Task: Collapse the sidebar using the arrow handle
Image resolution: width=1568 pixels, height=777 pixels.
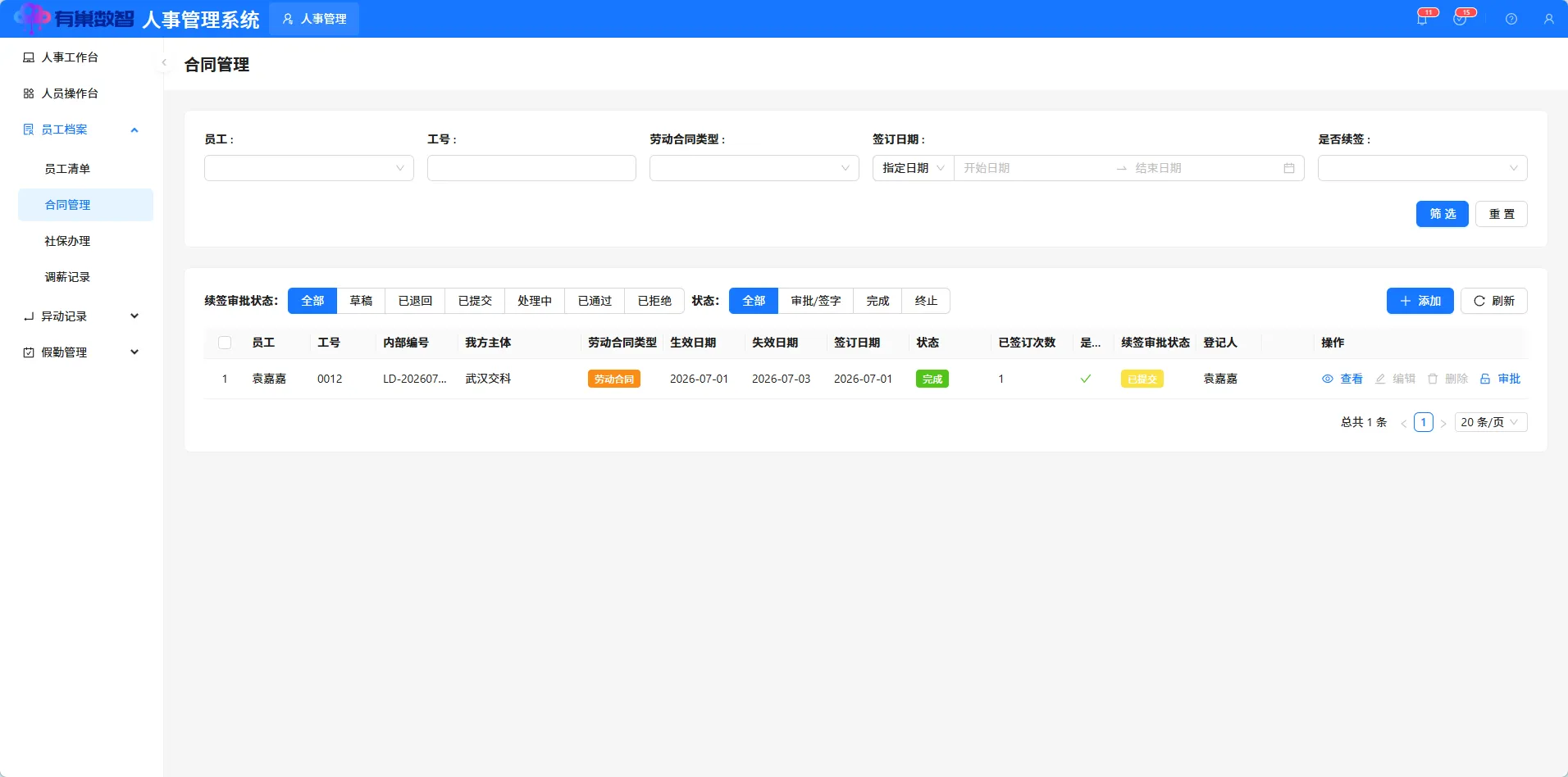Action: tap(164, 62)
